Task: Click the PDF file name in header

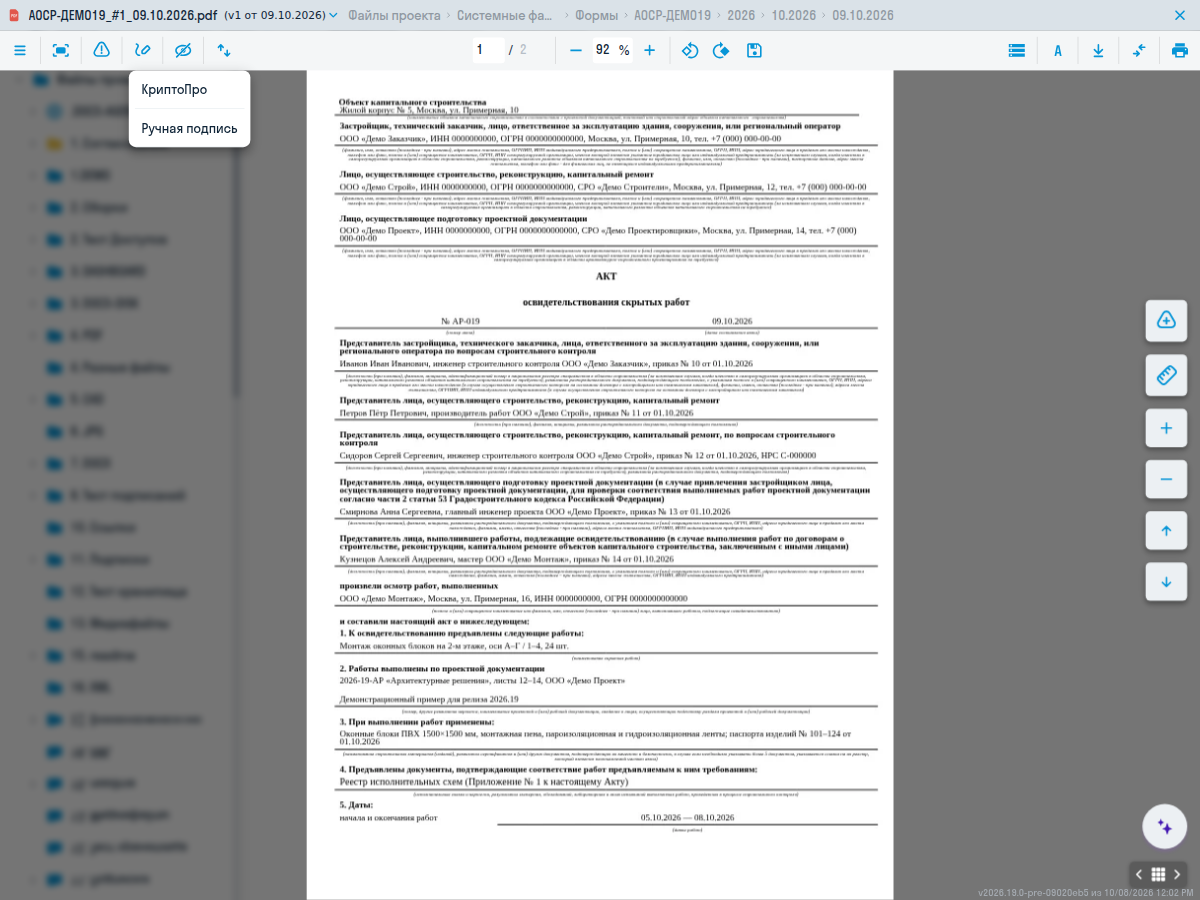Action: click(122, 16)
